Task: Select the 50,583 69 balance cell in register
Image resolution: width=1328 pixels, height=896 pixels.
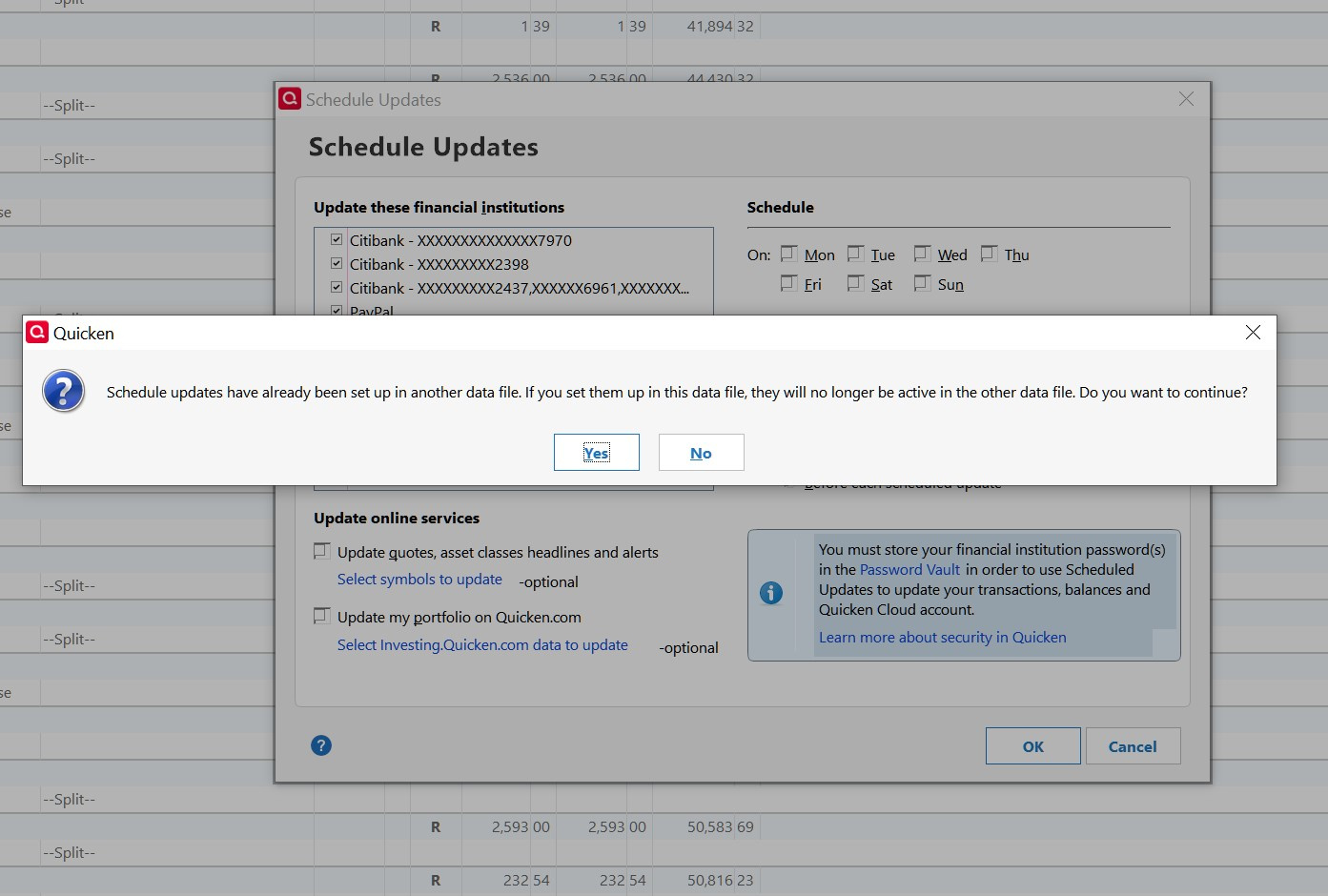Action: click(720, 827)
